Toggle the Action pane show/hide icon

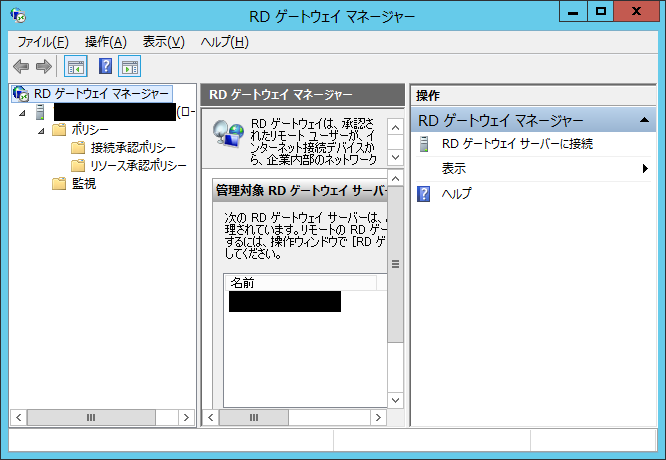(x=130, y=66)
